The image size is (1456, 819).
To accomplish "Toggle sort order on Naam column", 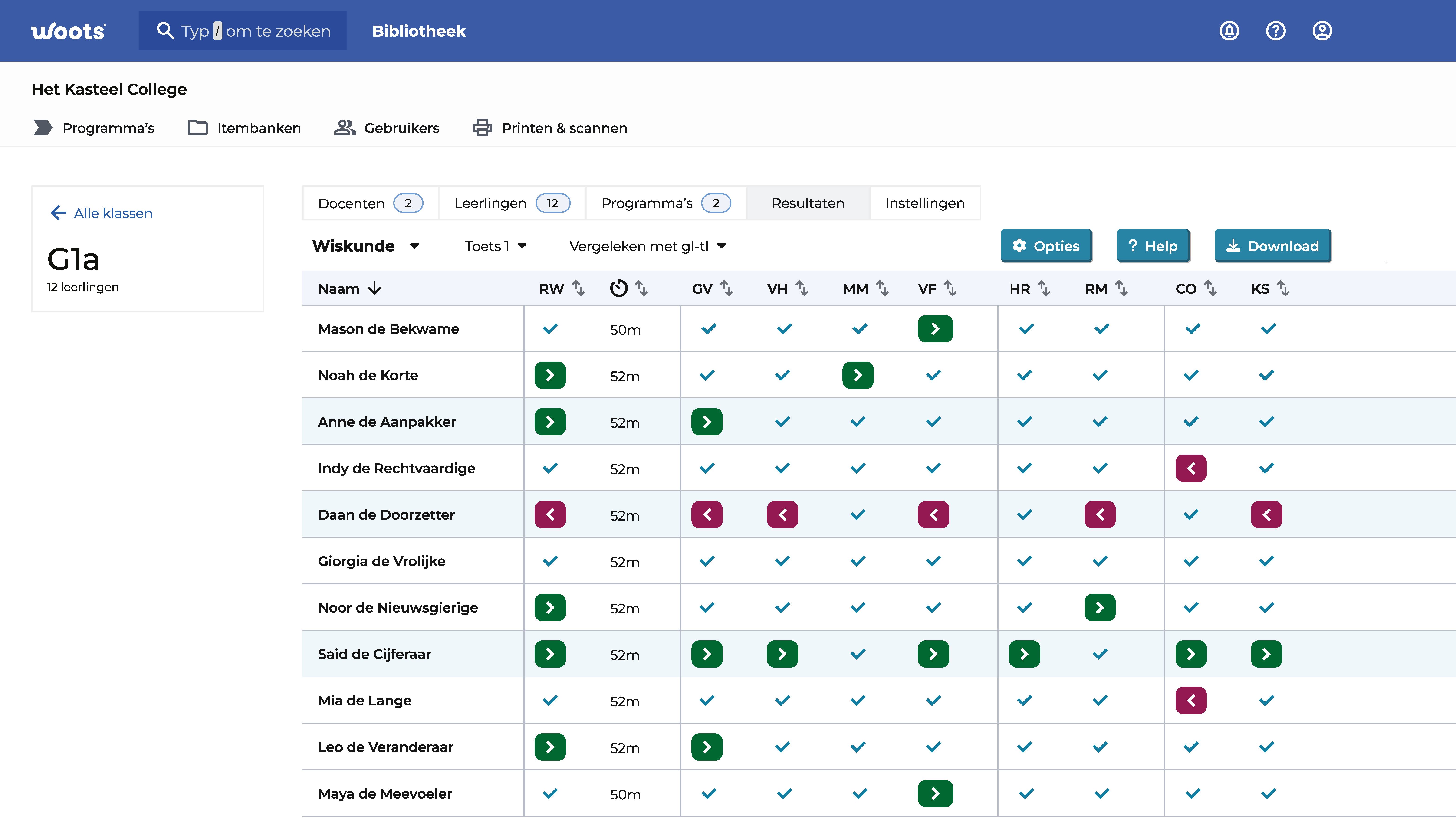I will coord(374,288).
